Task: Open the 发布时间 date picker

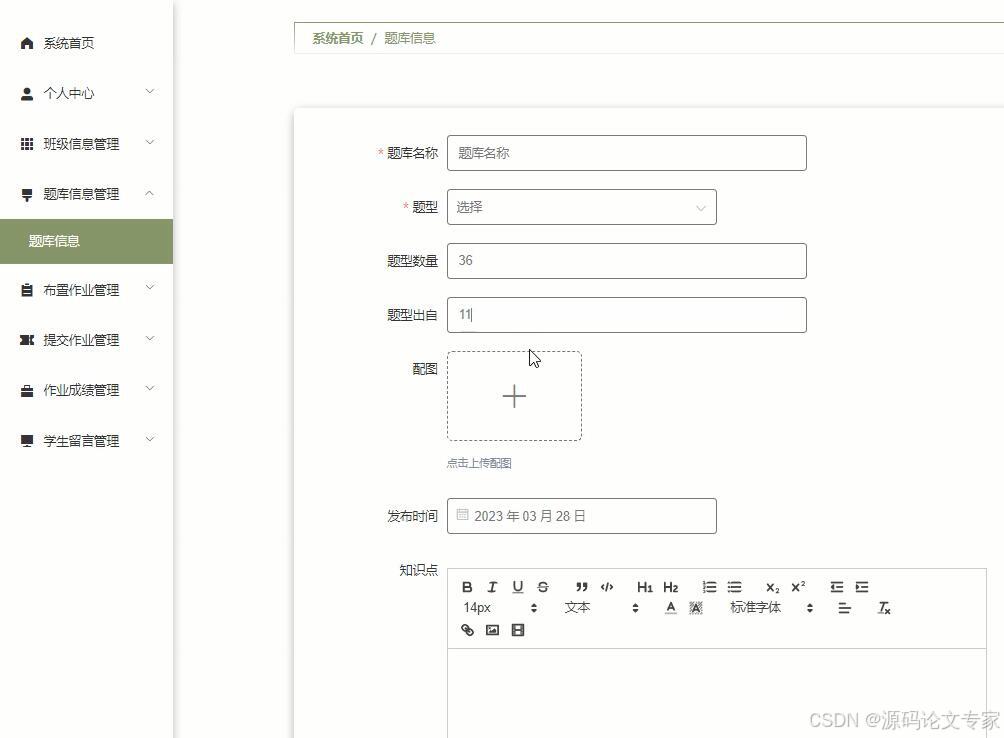Action: (x=581, y=516)
